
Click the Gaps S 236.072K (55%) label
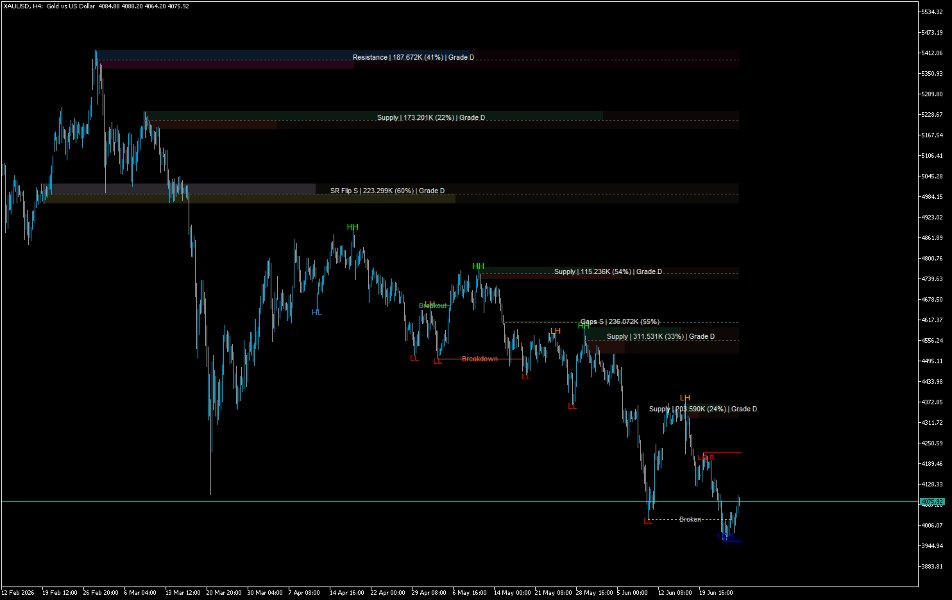[x=620, y=321]
